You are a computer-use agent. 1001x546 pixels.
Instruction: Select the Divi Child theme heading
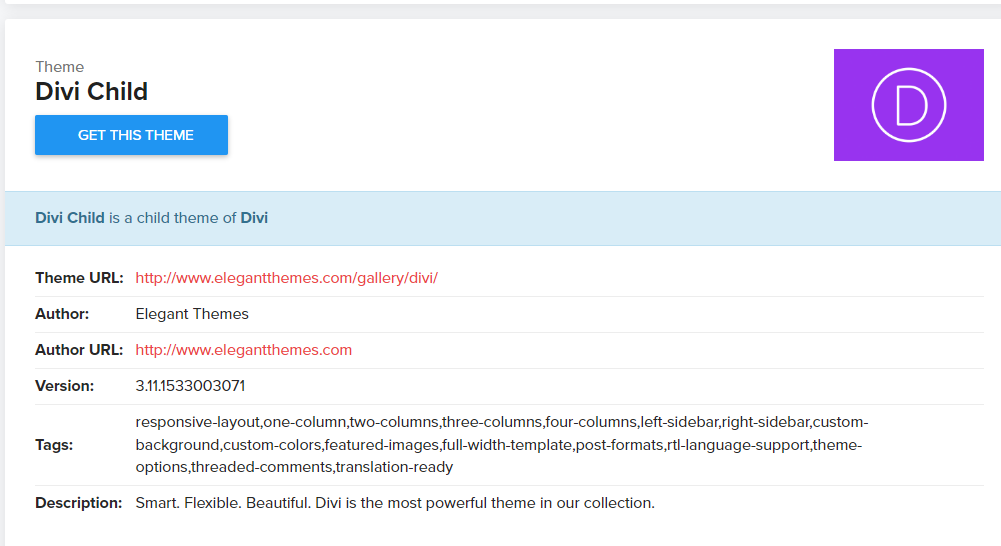(x=91, y=91)
